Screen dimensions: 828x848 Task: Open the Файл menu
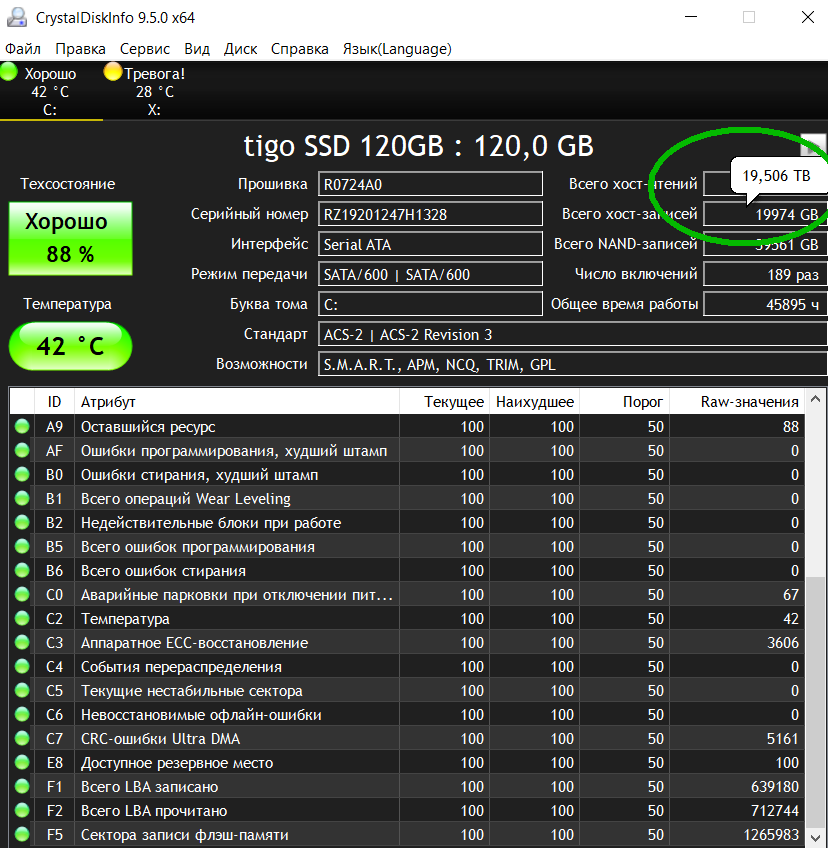(23, 49)
